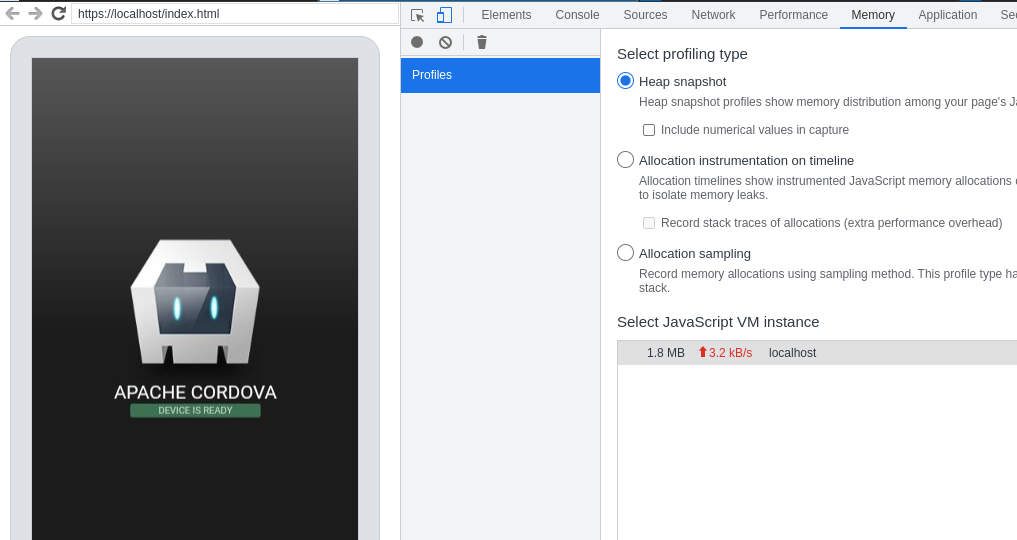This screenshot has height=540, width=1017.
Task: Toggle the device toolbar icon
Action: pos(444,15)
